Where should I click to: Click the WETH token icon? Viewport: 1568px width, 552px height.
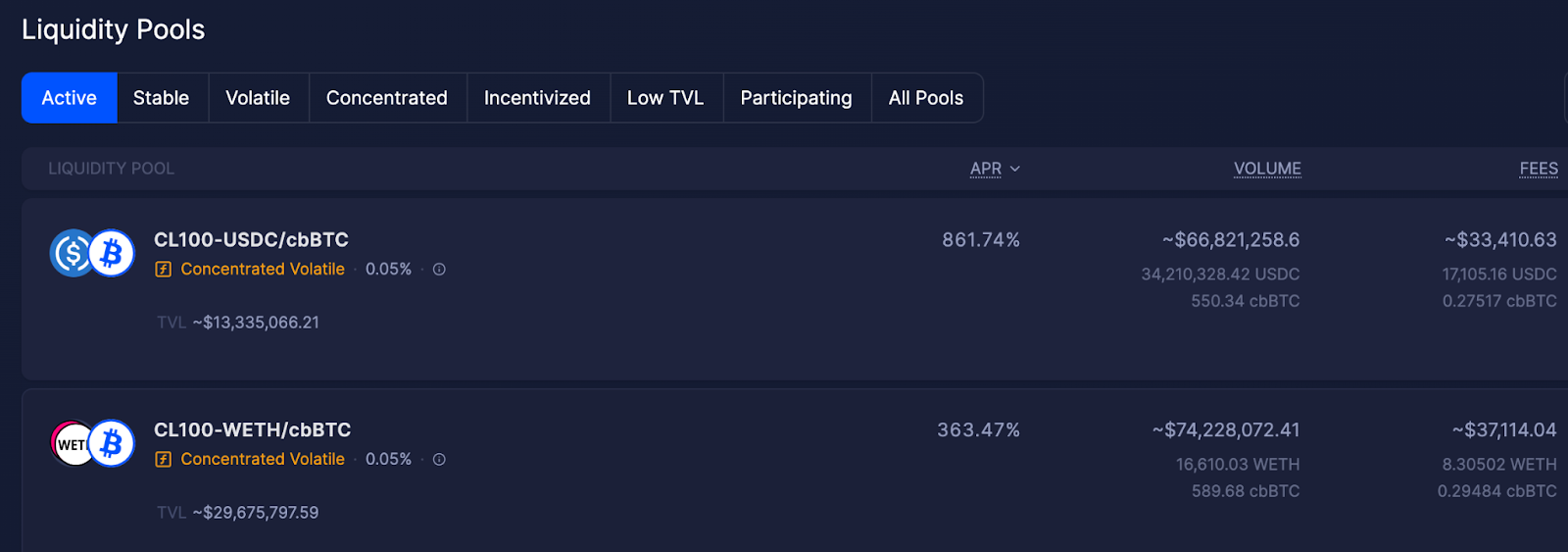click(x=72, y=444)
